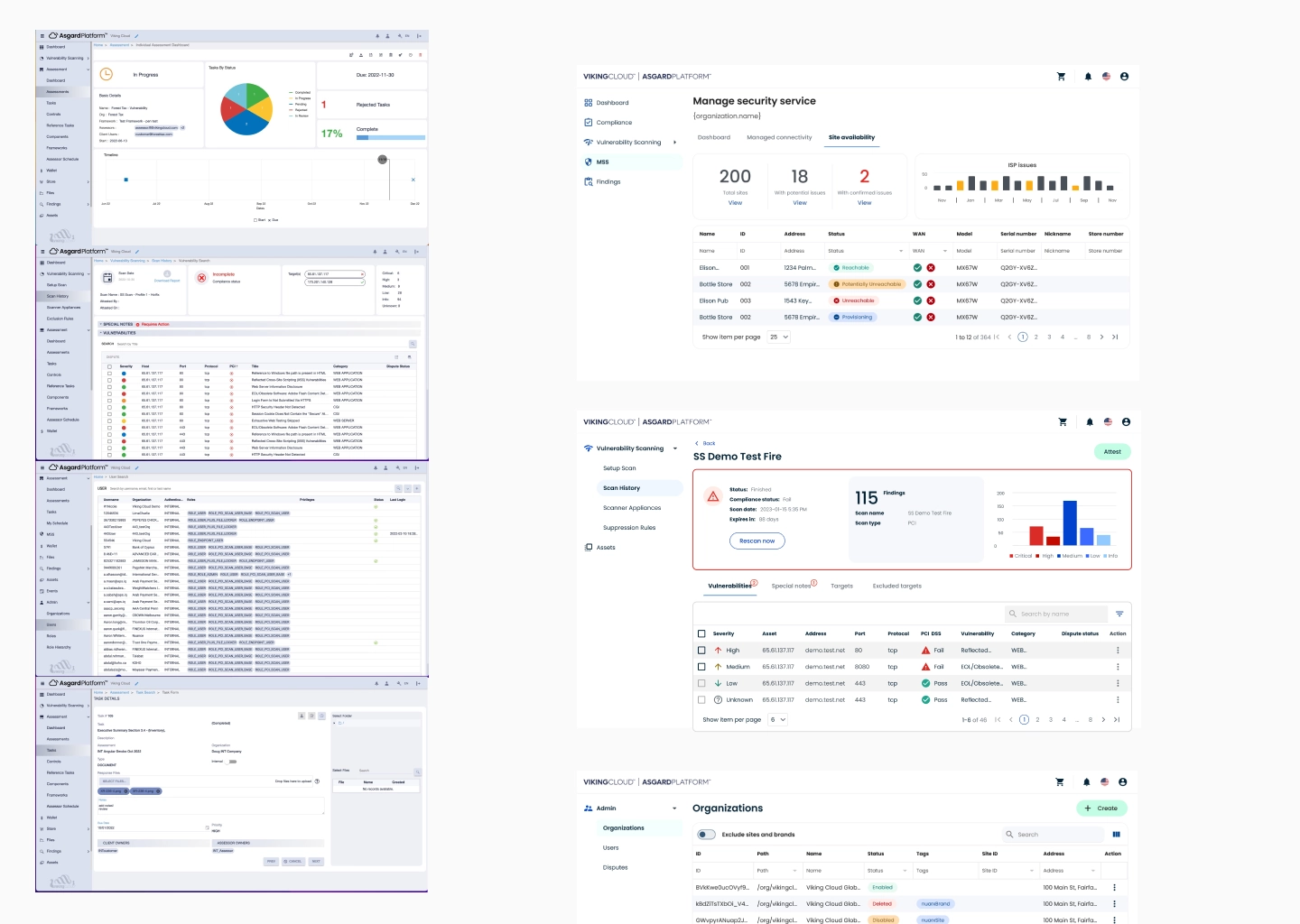1300x924 pixels.
Task: Open shopping cart in Manage security service panel
Action: click(1061, 77)
